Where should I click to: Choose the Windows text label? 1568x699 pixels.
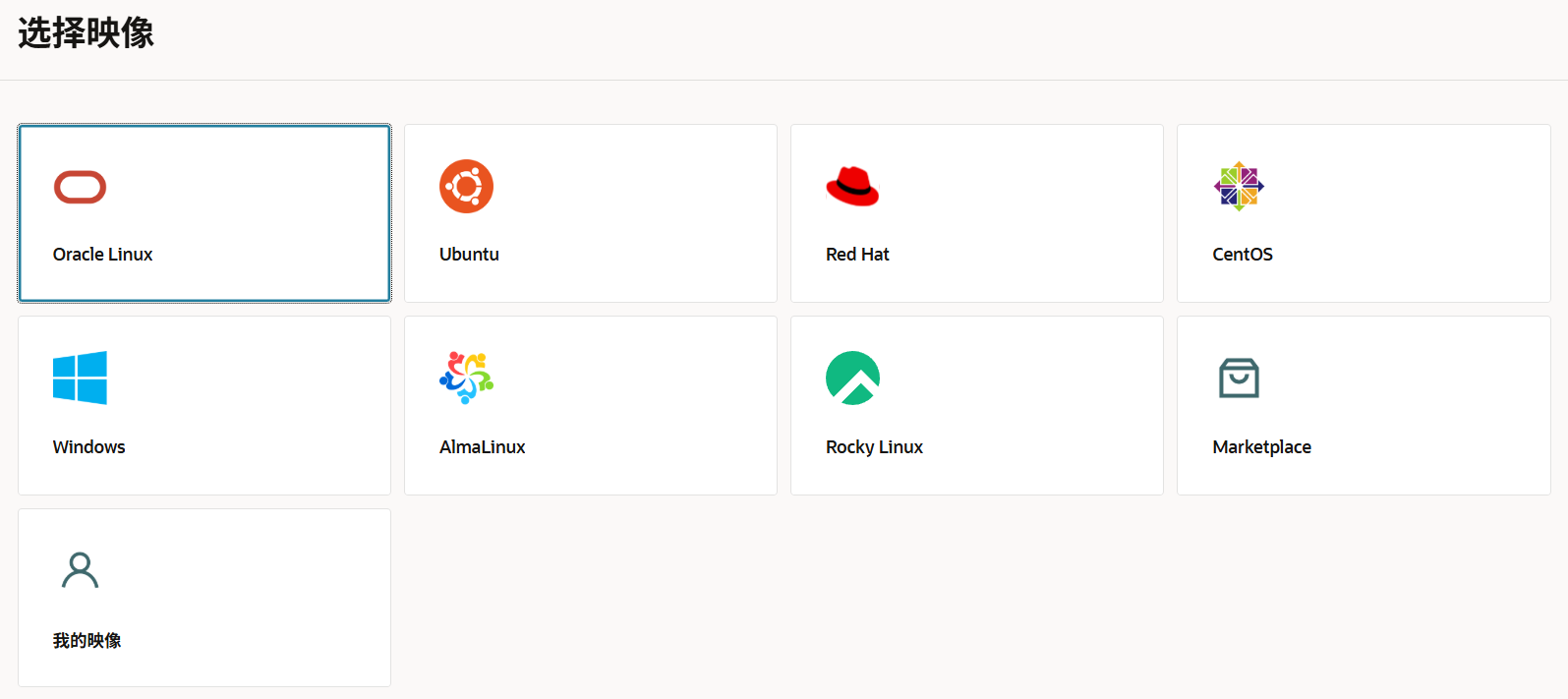coord(88,447)
